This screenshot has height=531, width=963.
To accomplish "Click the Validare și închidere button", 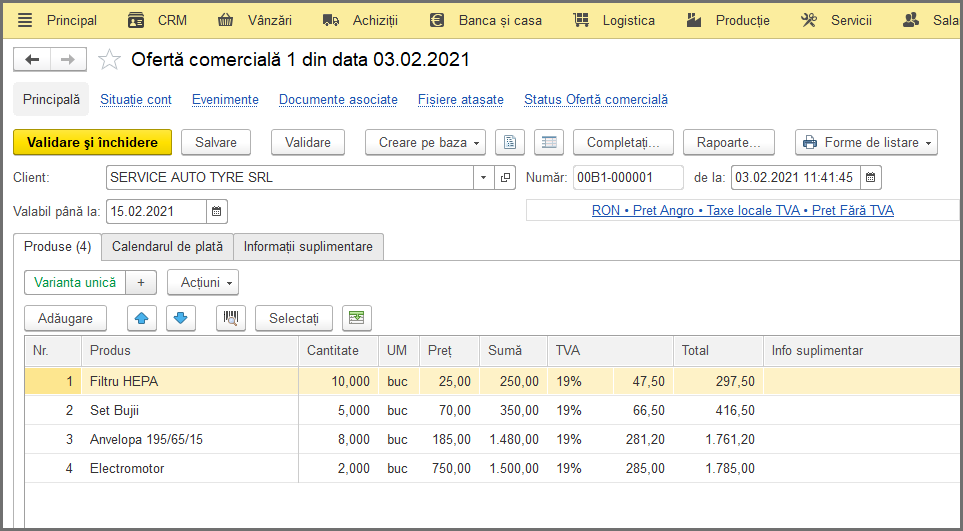I will [x=92, y=142].
